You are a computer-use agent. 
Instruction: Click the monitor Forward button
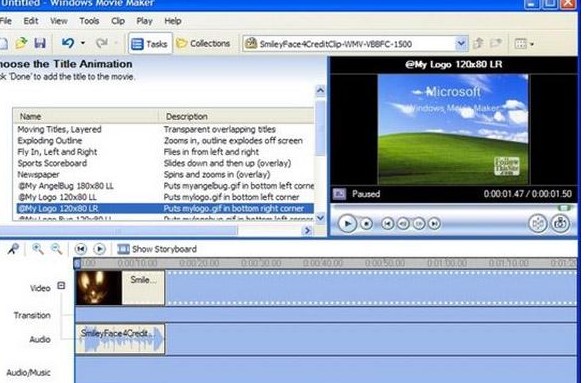[x=434, y=223]
